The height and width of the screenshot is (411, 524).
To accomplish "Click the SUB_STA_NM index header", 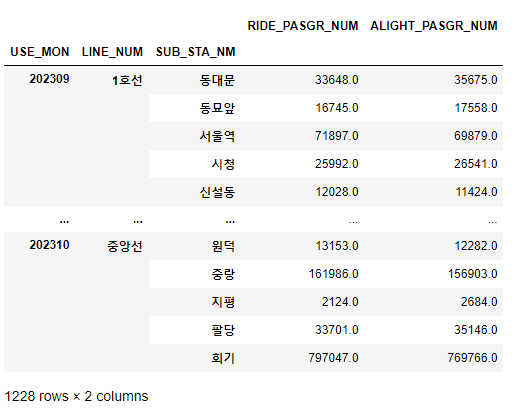I will pos(195,52).
